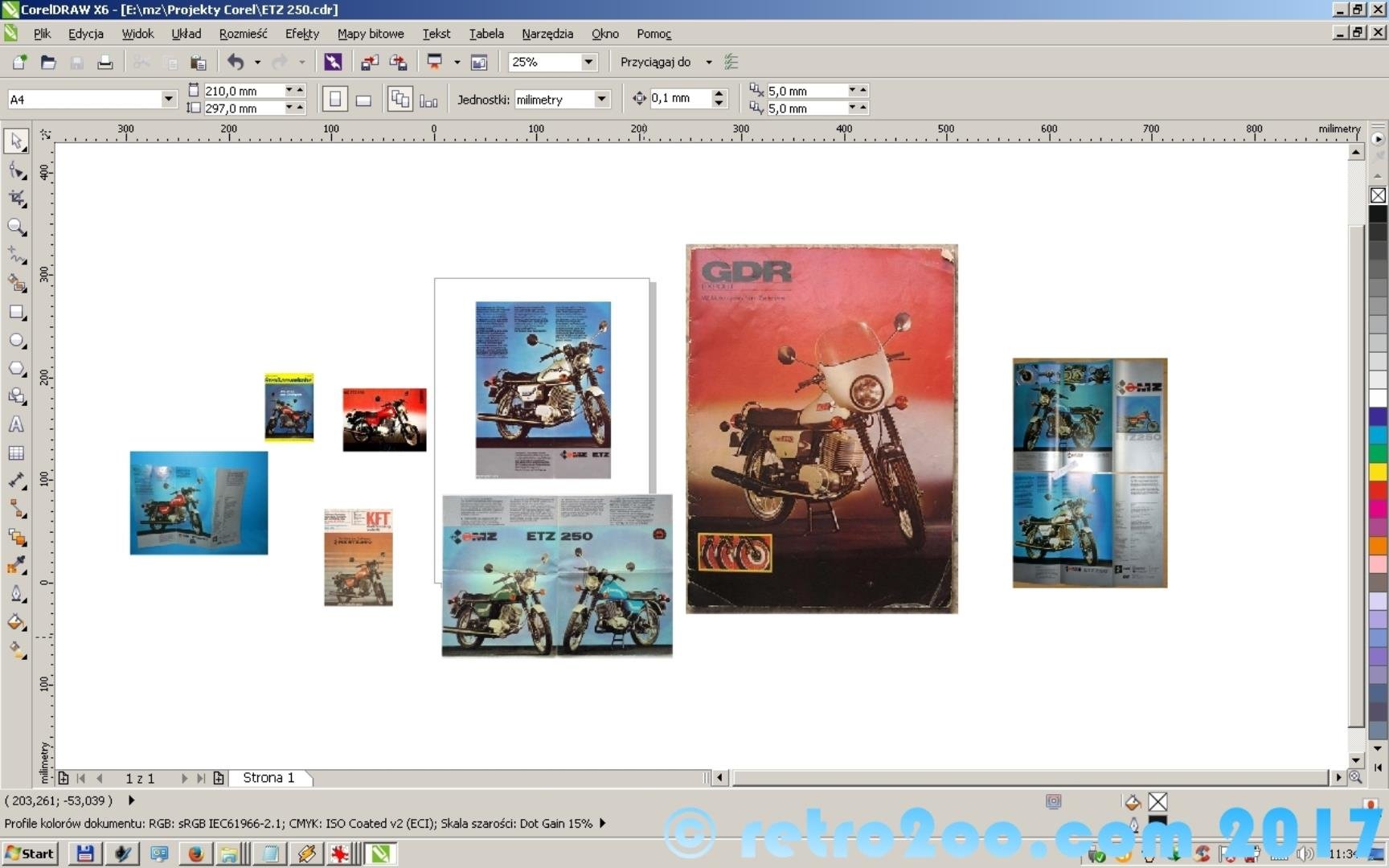
Task: Open the Mapy bitowe menu
Action: [371, 34]
